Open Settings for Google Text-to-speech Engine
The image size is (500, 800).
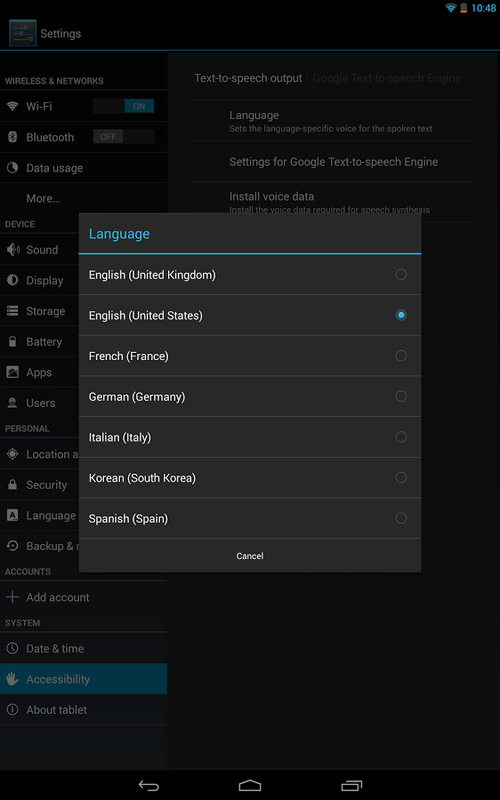tap(333, 162)
